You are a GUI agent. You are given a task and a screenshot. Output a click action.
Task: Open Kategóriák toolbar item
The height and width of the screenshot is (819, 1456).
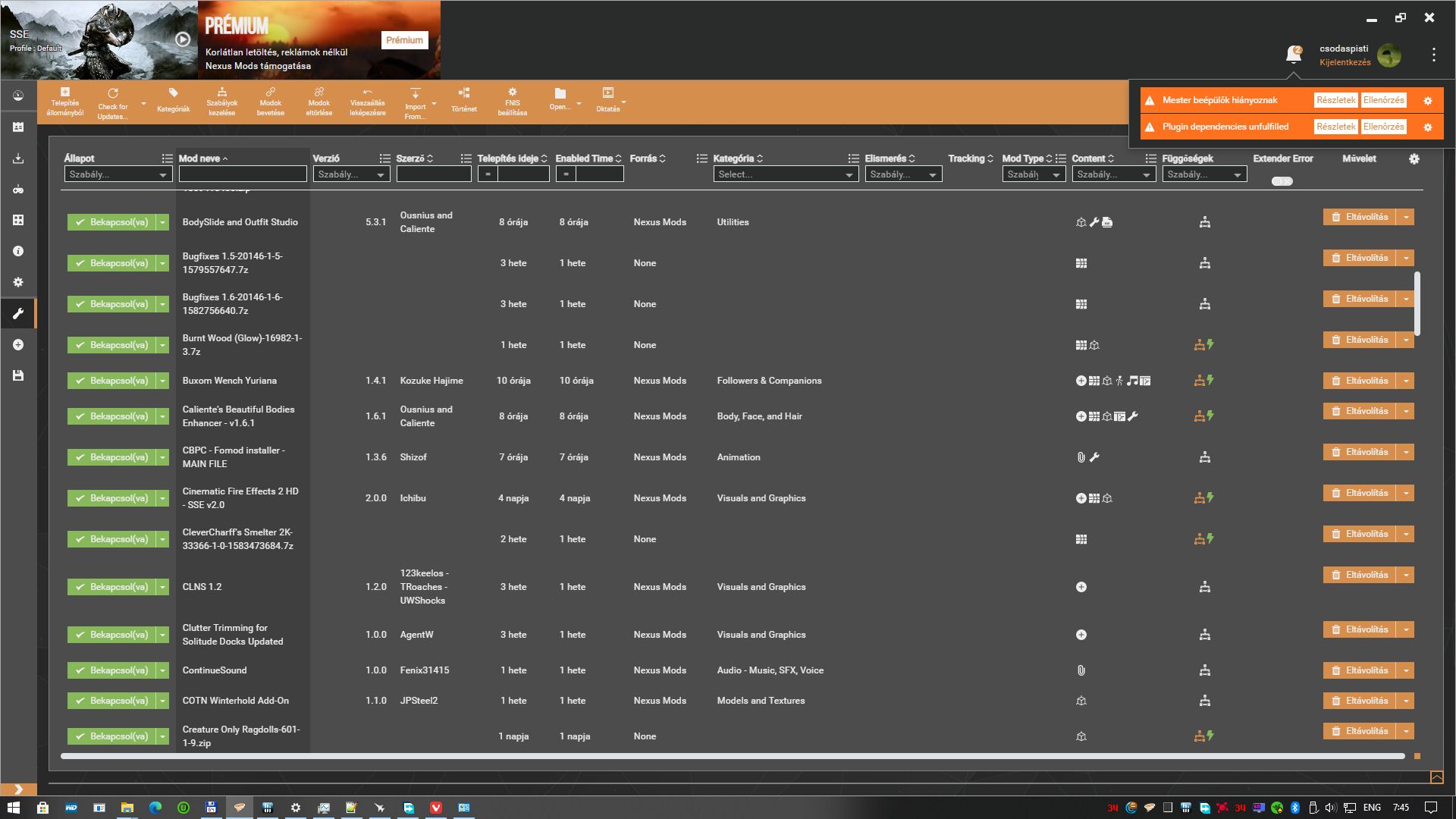click(174, 102)
